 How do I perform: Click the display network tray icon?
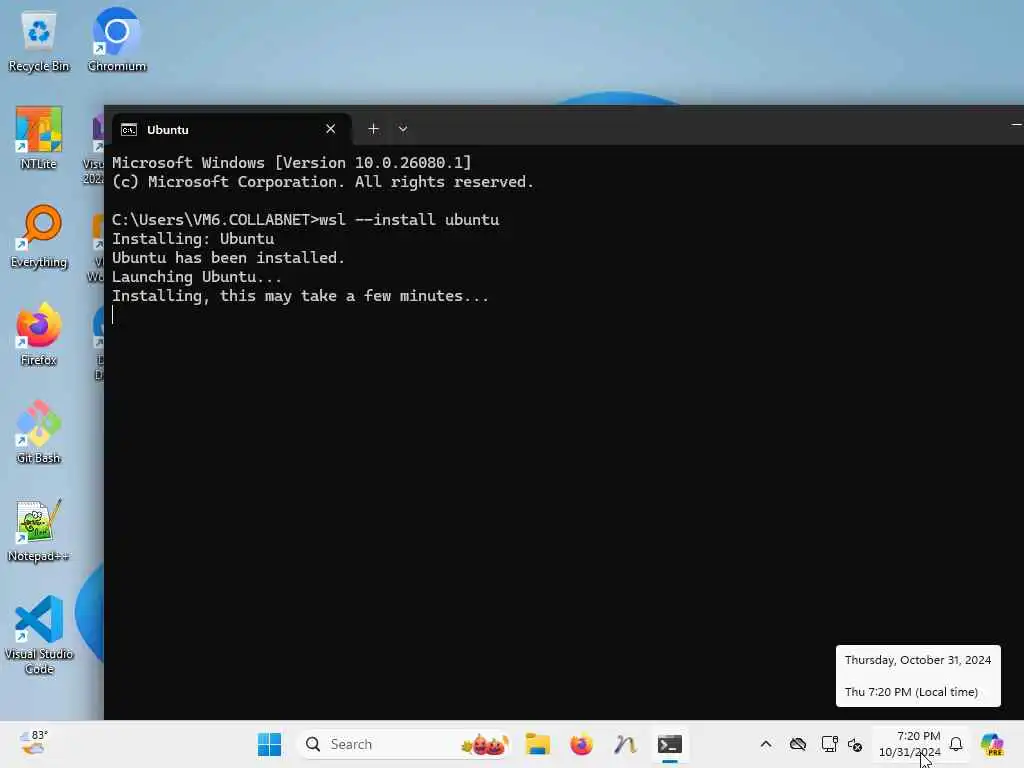pyautogui.click(x=829, y=744)
